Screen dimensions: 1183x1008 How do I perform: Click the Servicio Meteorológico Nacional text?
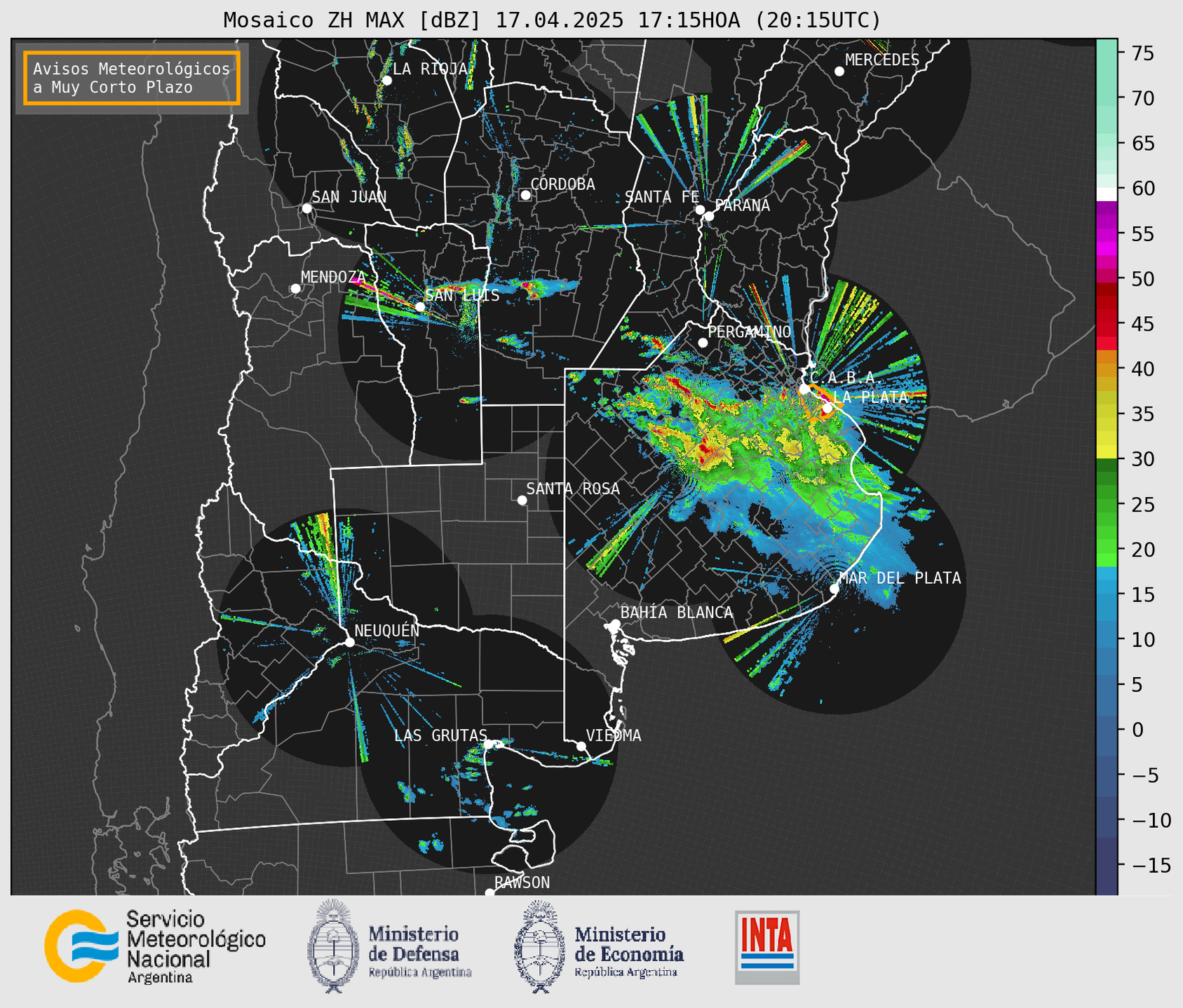(x=196, y=939)
